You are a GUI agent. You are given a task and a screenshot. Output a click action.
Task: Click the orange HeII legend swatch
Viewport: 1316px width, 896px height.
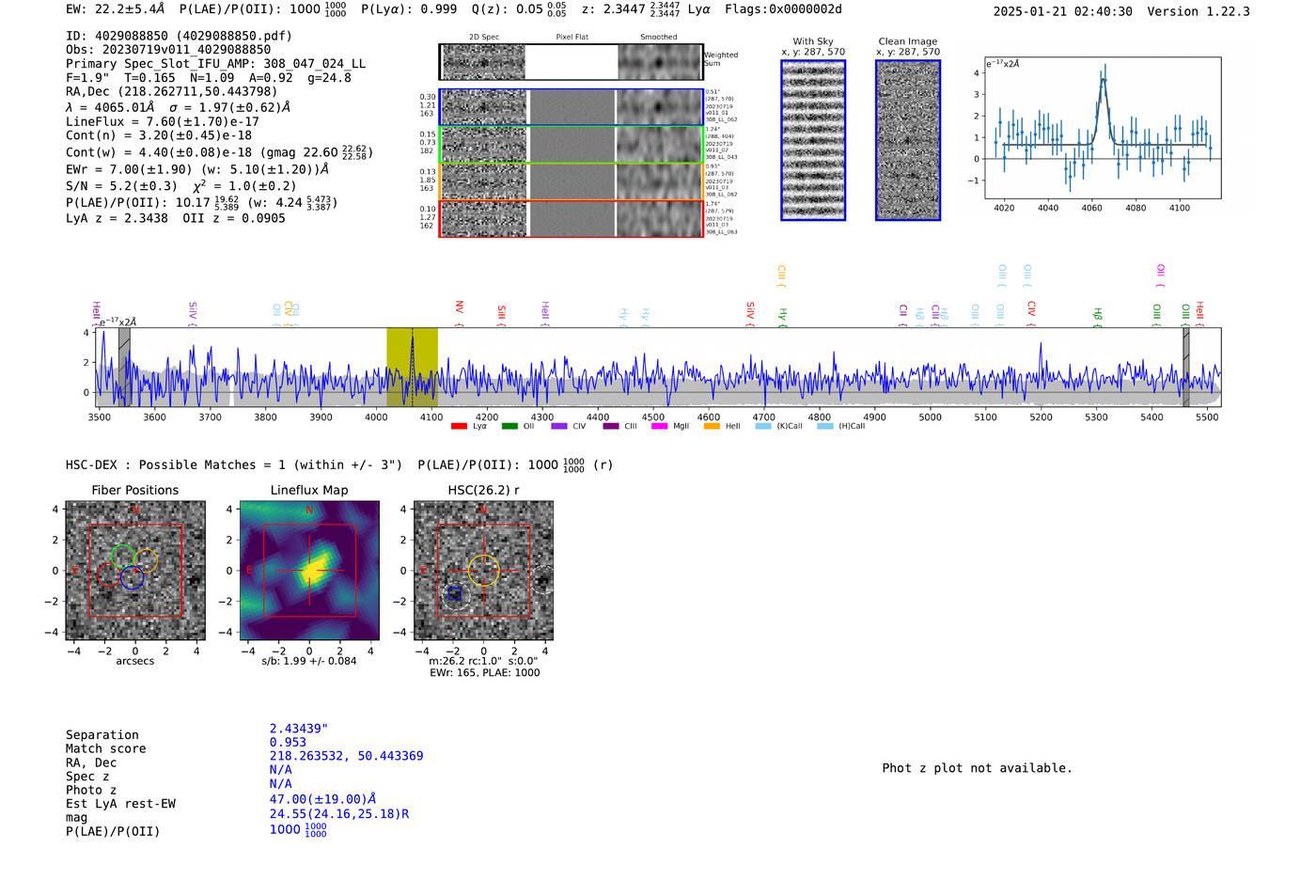coord(712,427)
